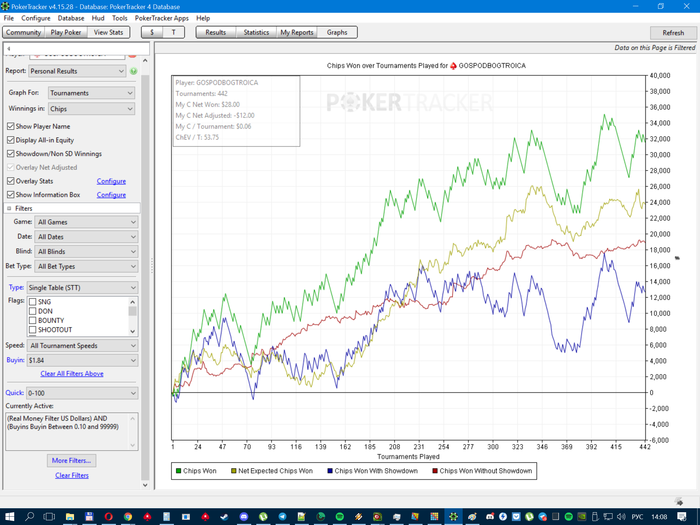Open the Quick filter dropdown

tap(83, 393)
